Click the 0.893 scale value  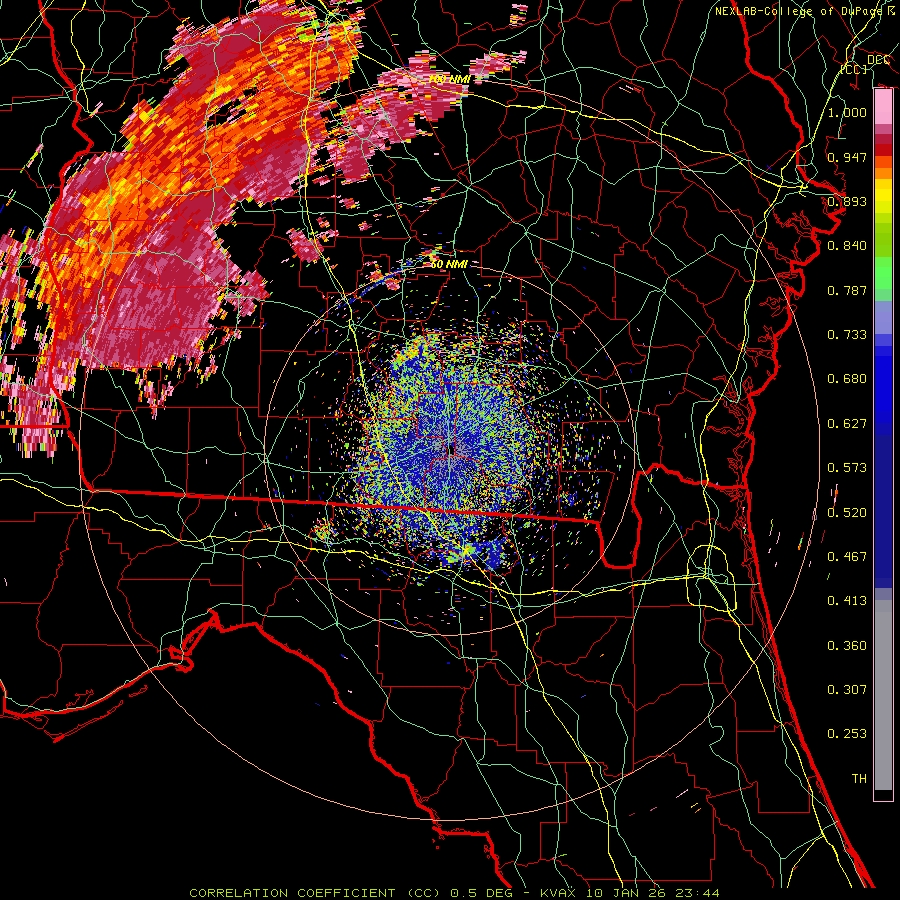847,201
